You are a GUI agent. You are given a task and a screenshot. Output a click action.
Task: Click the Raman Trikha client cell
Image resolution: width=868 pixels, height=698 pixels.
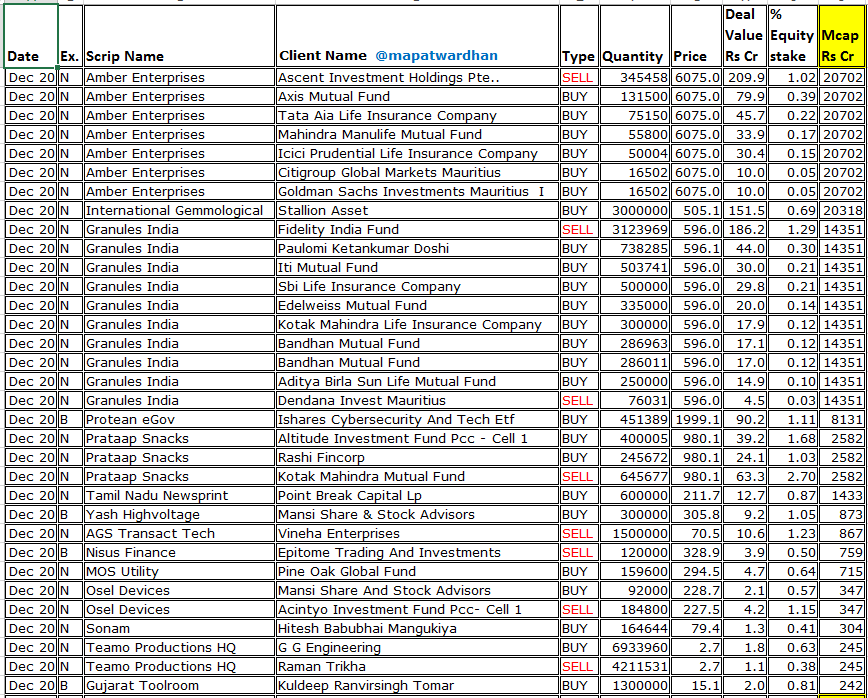point(417,666)
